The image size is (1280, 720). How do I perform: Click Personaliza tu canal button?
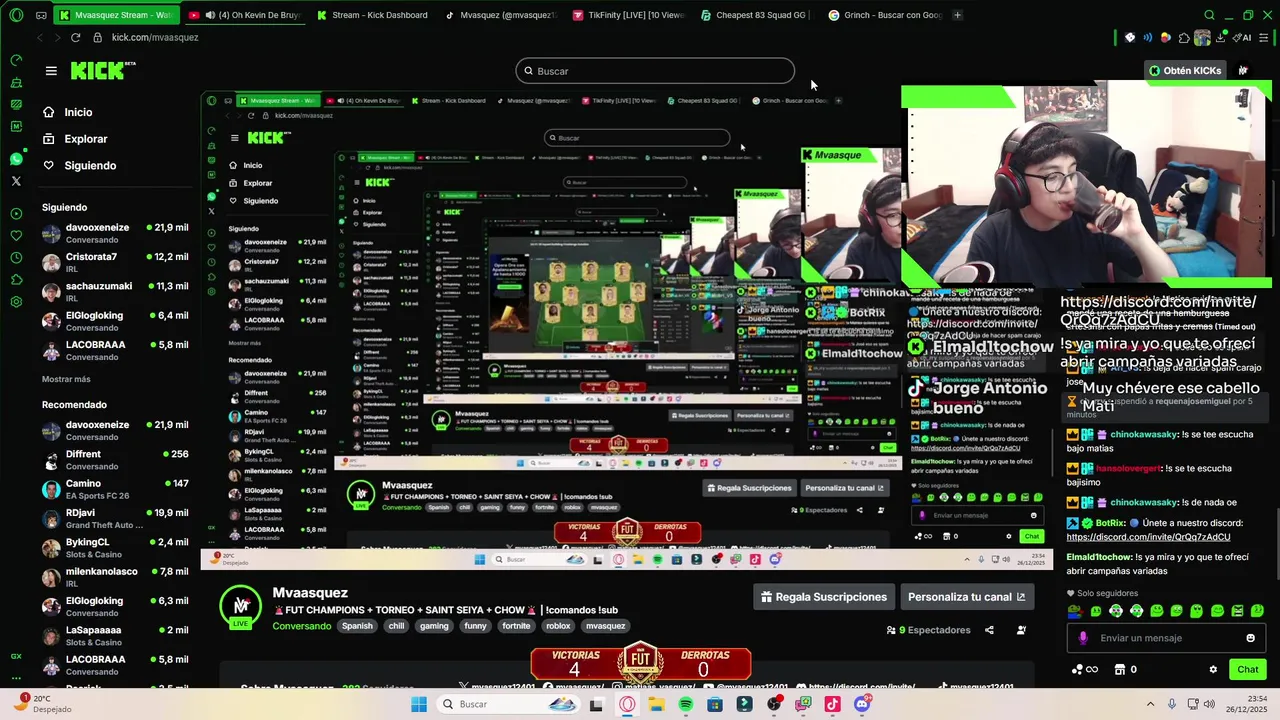click(966, 597)
